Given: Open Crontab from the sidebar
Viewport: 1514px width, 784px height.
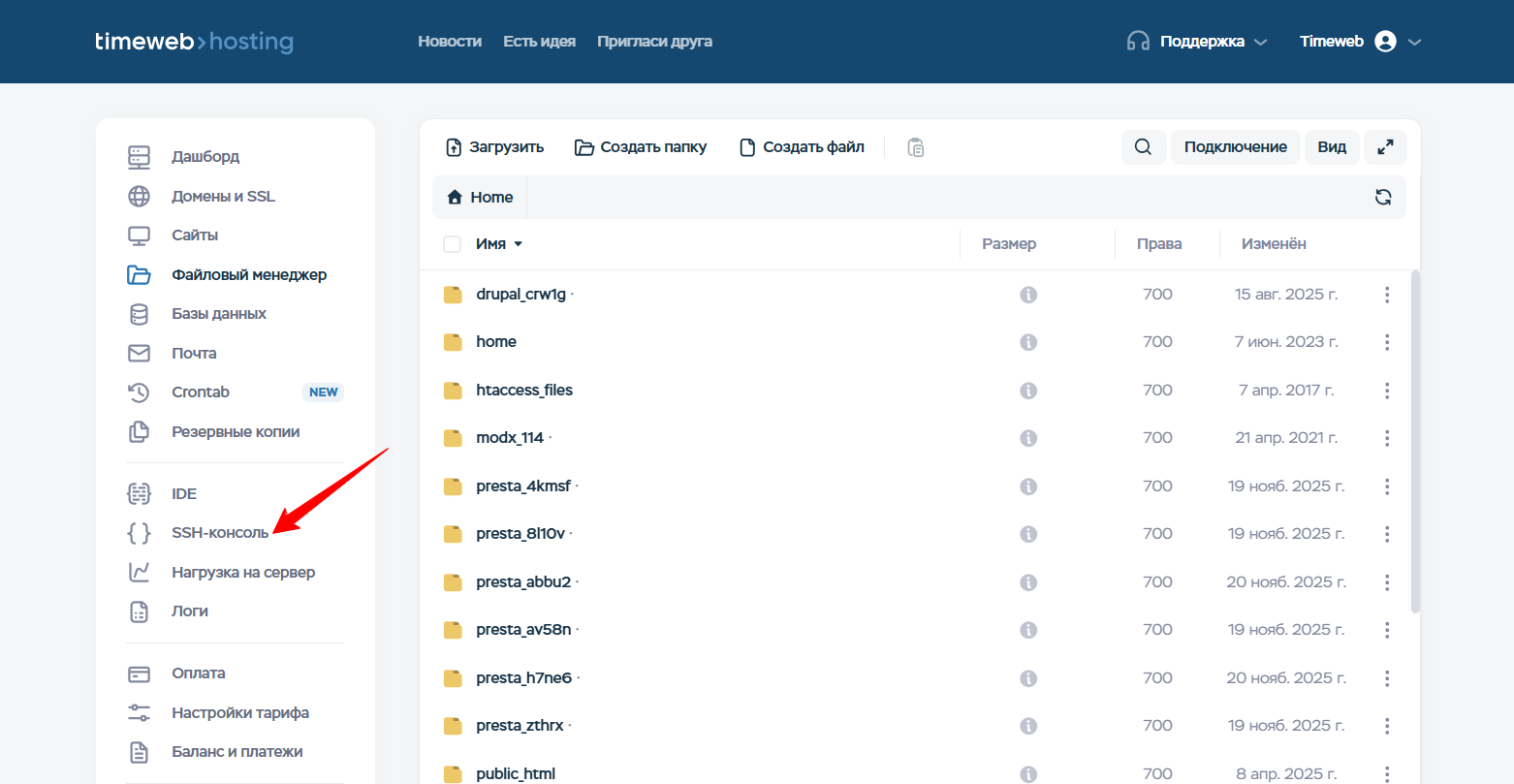Looking at the screenshot, I should 201,392.
